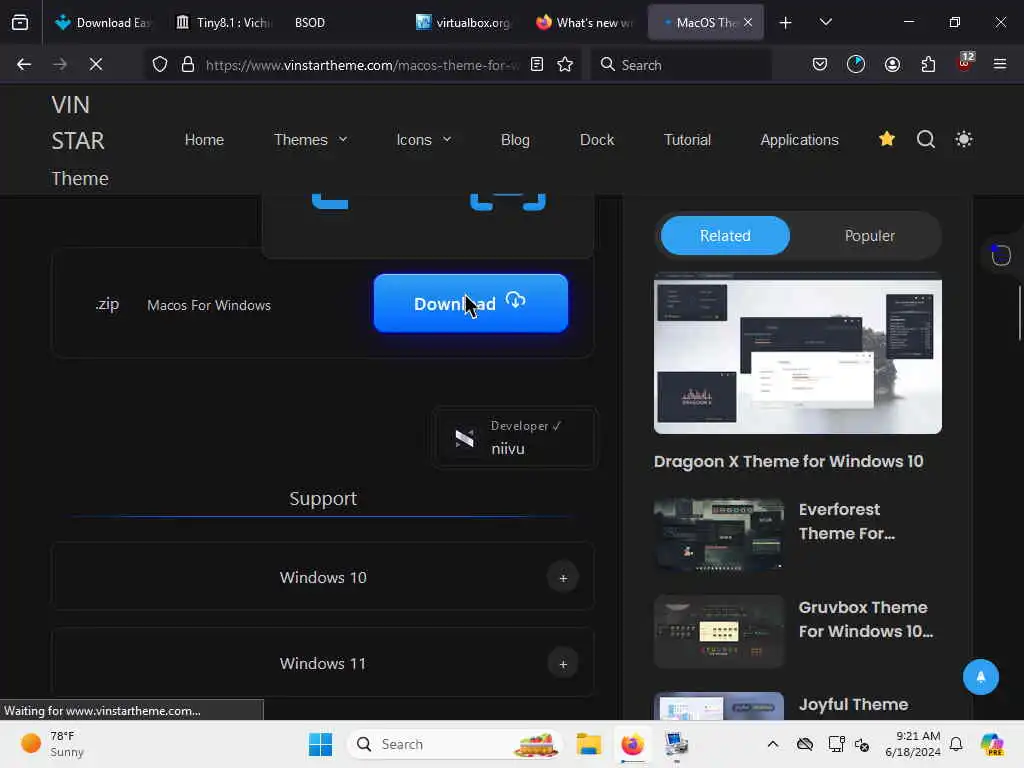Open Firefox tab overview icon
1024x768 pixels.
(20, 23)
